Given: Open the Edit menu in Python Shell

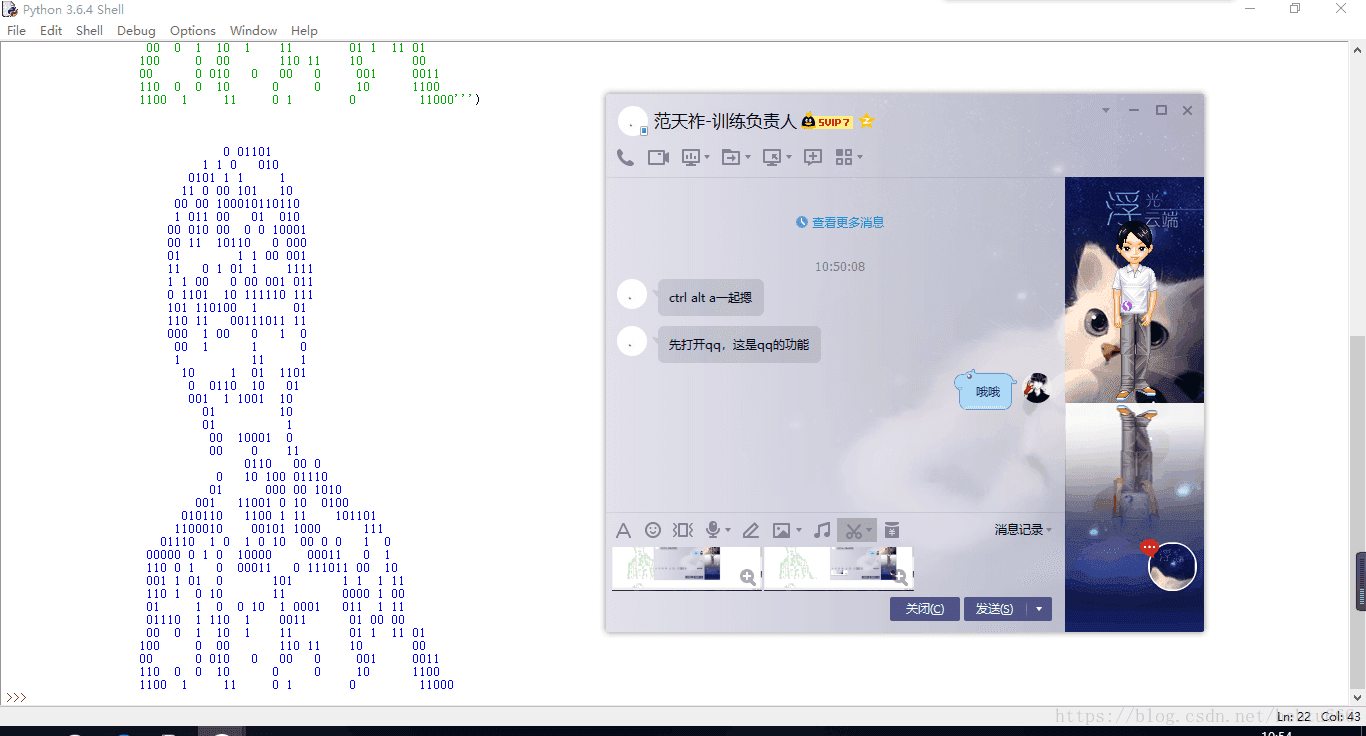Looking at the screenshot, I should [x=51, y=30].
